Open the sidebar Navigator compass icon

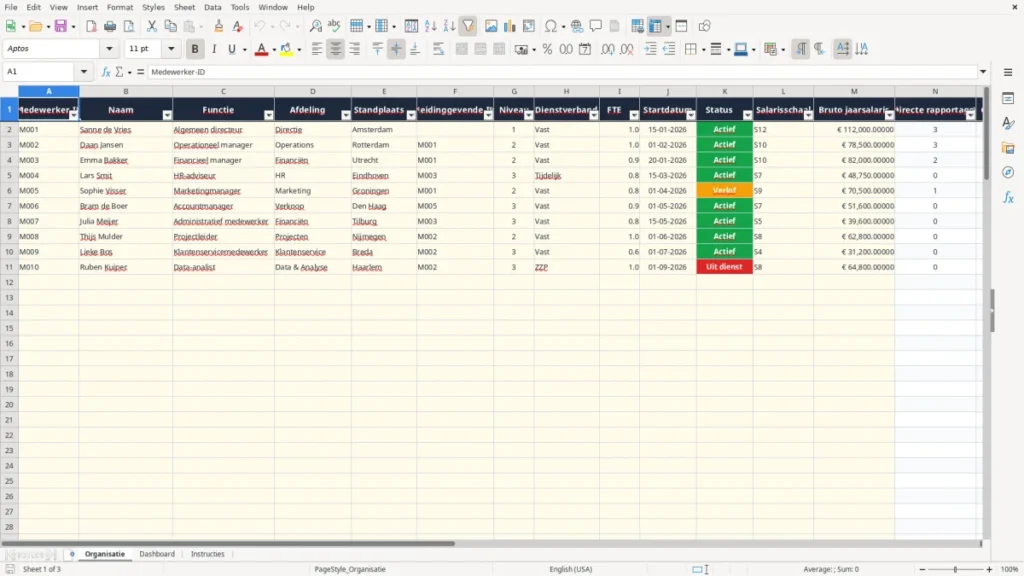coord(1008,172)
